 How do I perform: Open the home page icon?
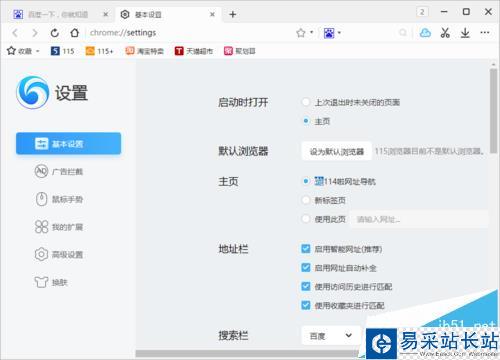75,33
